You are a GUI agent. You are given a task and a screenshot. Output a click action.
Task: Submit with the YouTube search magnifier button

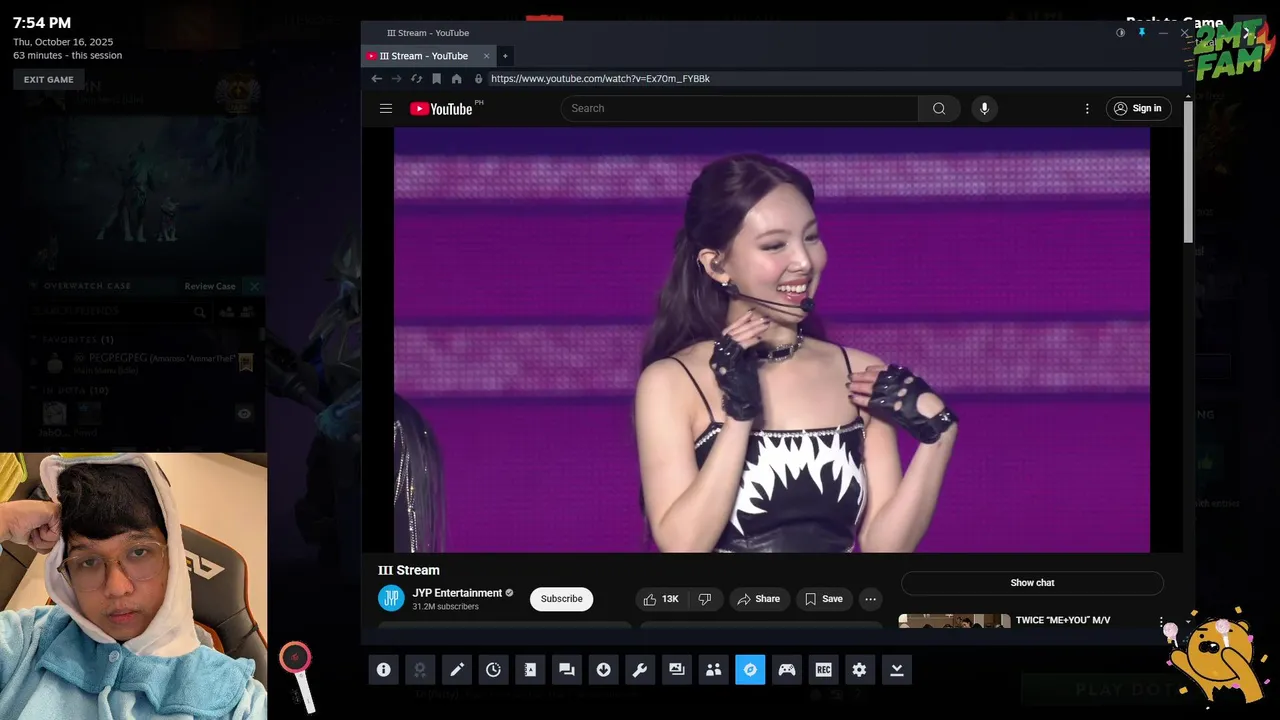939,108
